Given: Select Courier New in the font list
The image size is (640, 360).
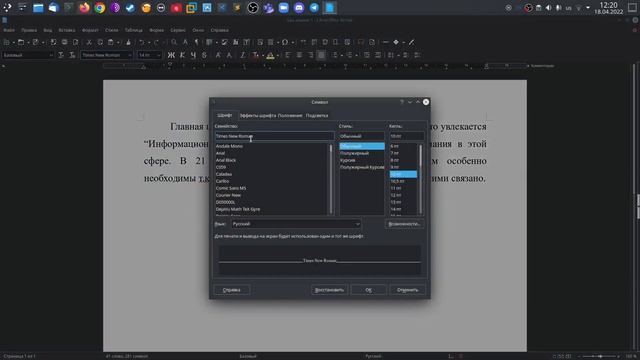Looking at the screenshot, I should 271,195.
